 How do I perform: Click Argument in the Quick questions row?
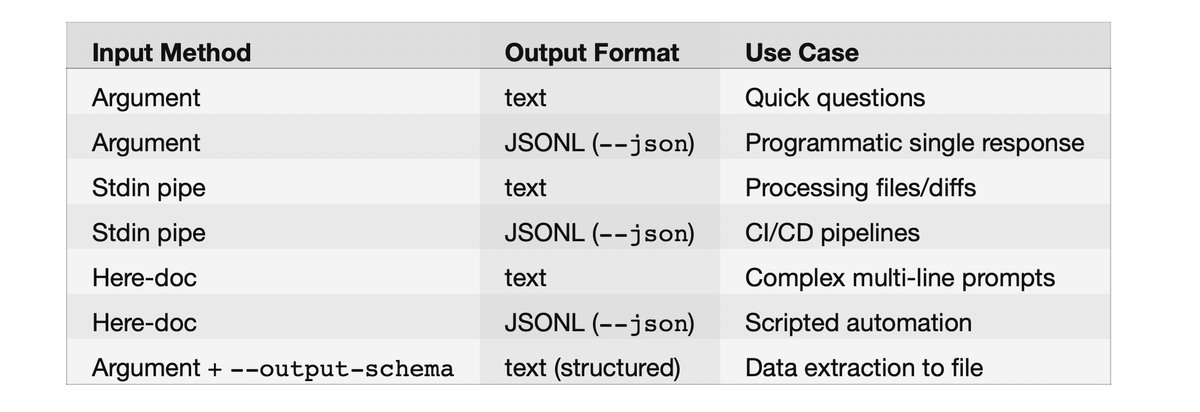click(146, 98)
